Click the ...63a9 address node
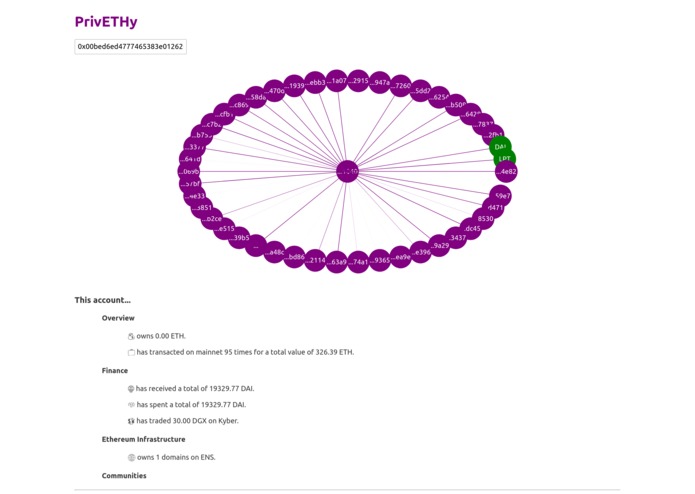The height and width of the screenshot is (494, 695). 337,262
